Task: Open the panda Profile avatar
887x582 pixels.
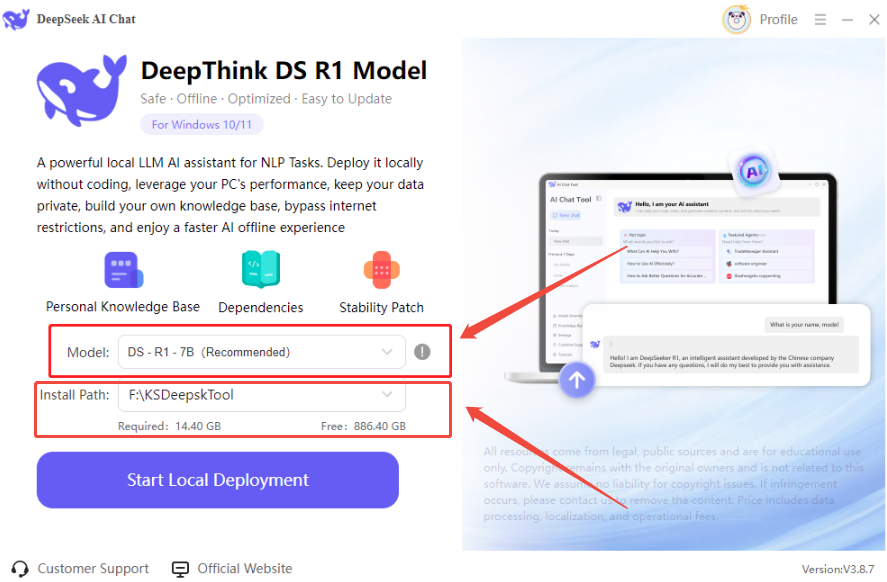Action: (x=735, y=19)
